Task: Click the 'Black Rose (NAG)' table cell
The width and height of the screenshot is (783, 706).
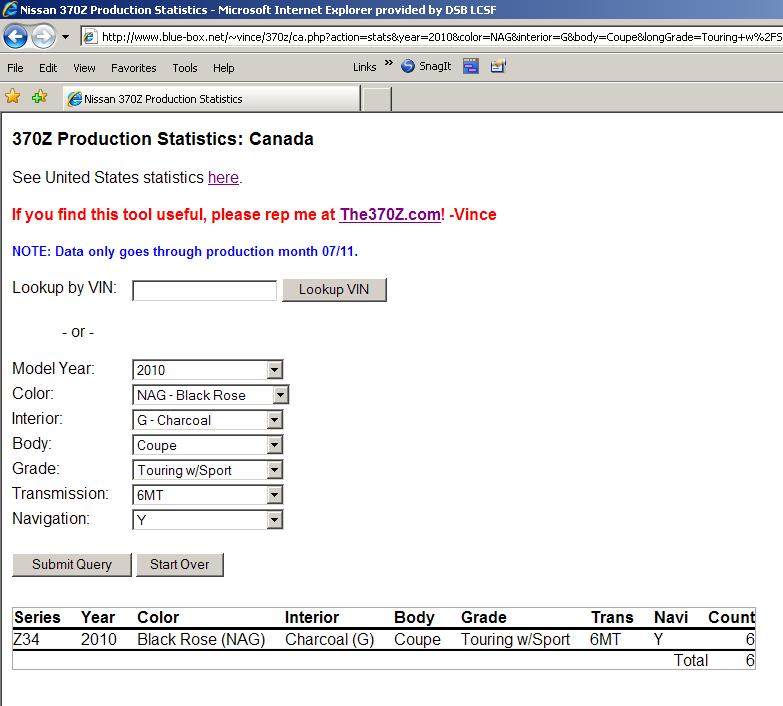Action: pos(201,640)
